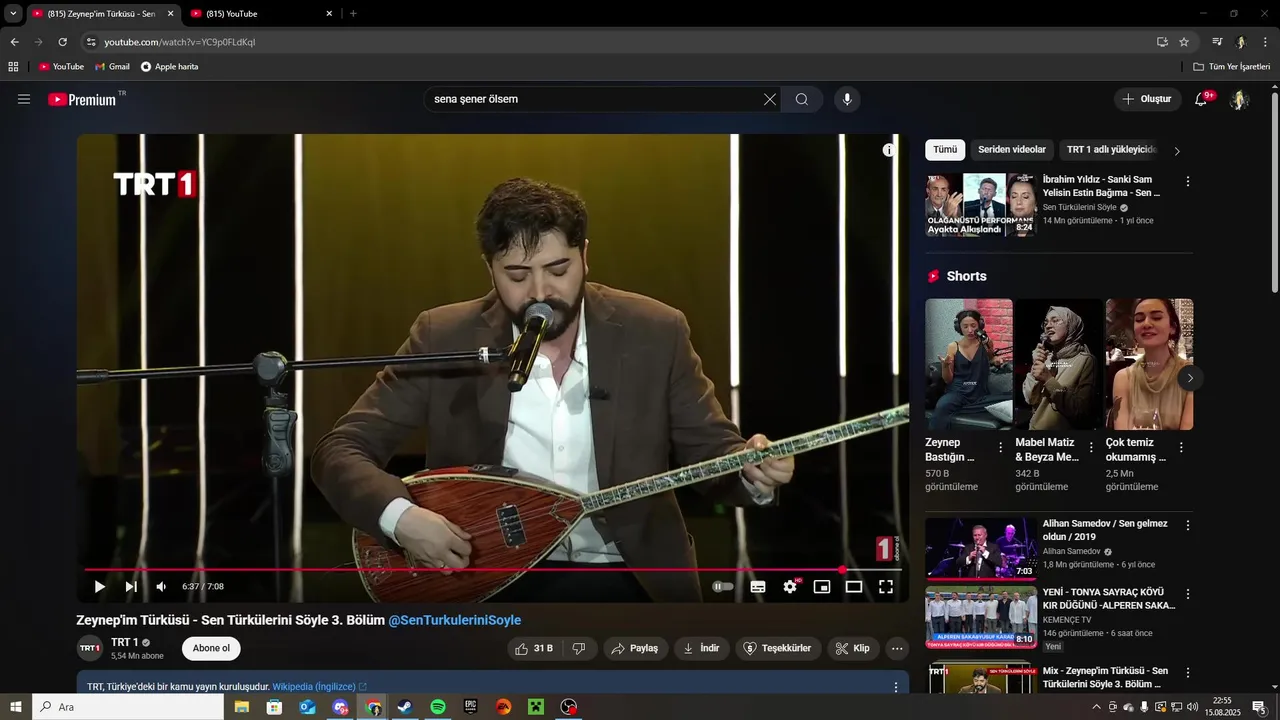Skip to the next video

(131, 587)
